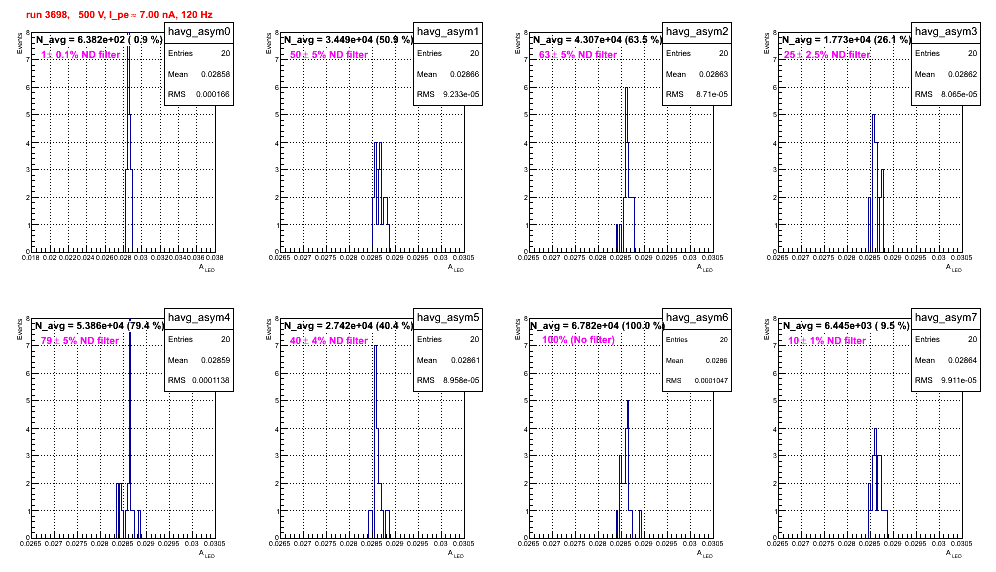
Task: Click the red run 3698 header text
Action: 119,14
